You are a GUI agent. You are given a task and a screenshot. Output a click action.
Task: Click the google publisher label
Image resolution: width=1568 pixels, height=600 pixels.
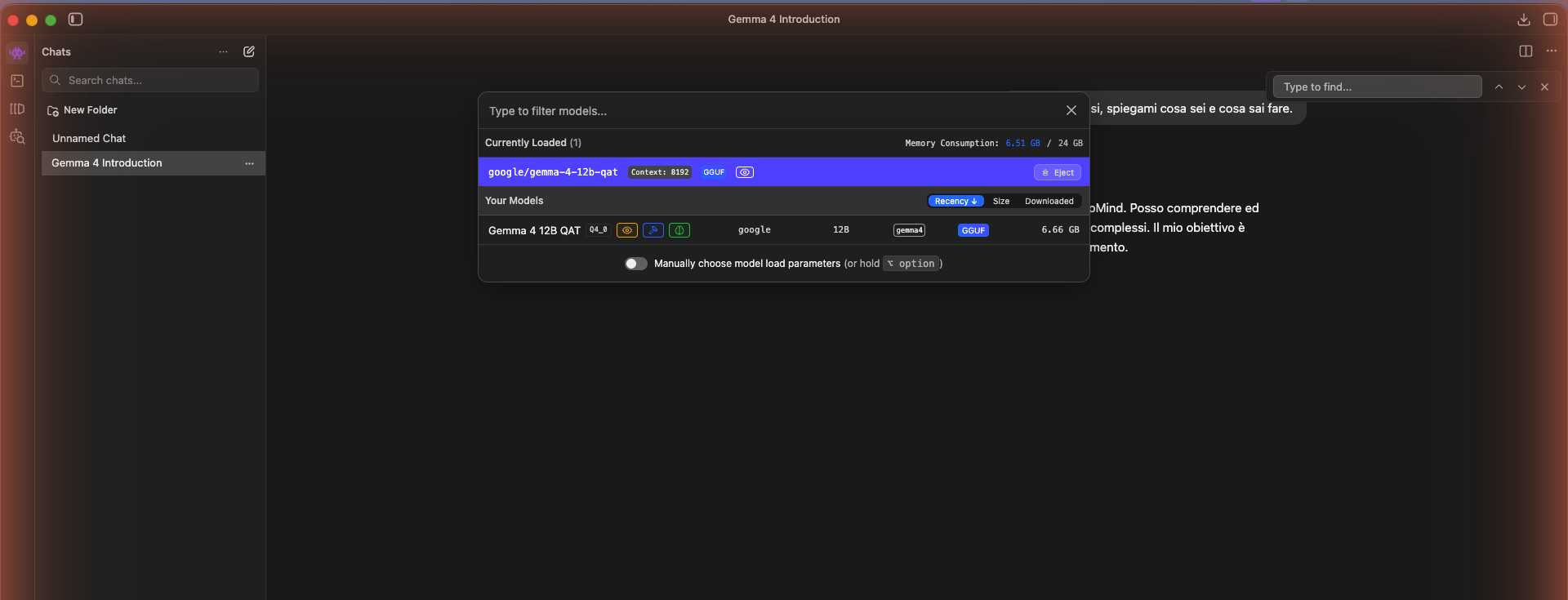755,230
